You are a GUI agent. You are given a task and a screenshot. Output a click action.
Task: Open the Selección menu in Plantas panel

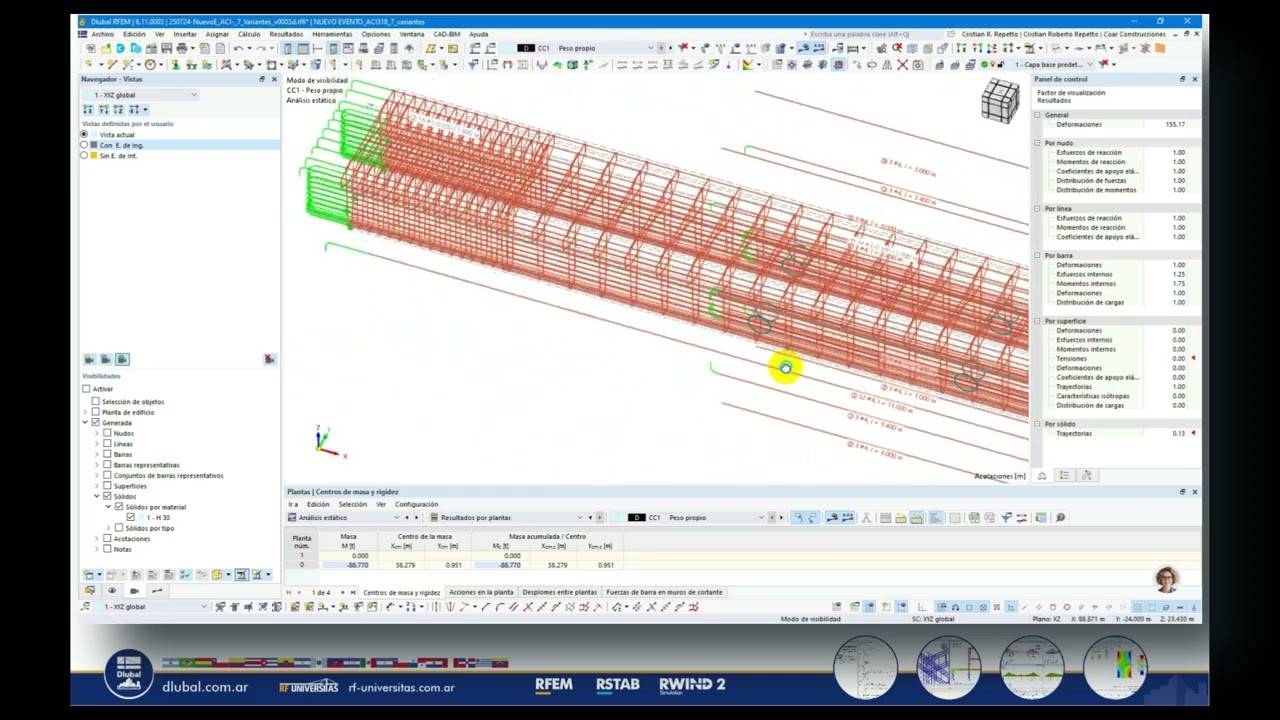pos(352,504)
